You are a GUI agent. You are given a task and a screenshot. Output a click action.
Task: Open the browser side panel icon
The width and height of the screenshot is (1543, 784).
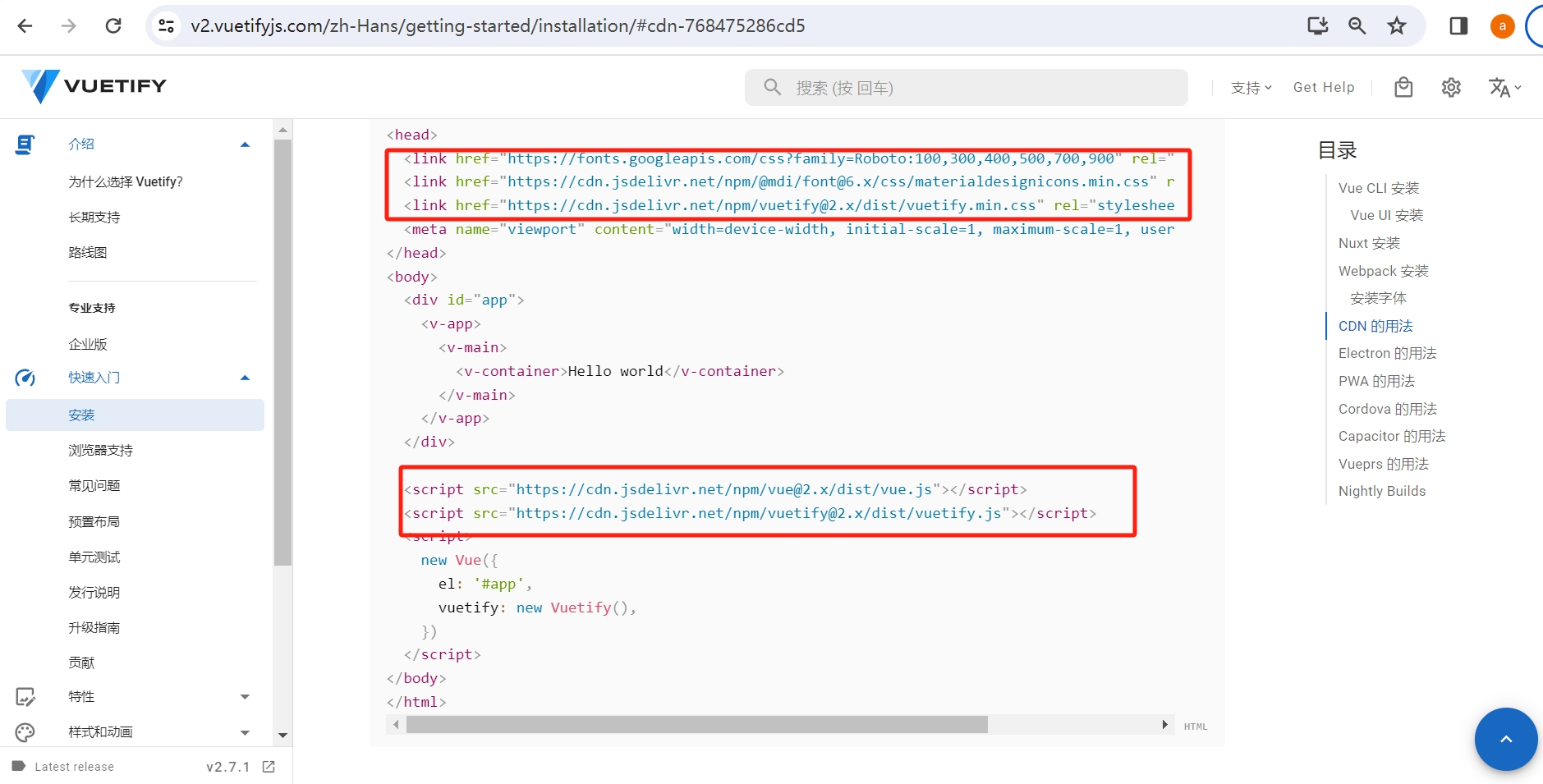tap(1458, 26)
